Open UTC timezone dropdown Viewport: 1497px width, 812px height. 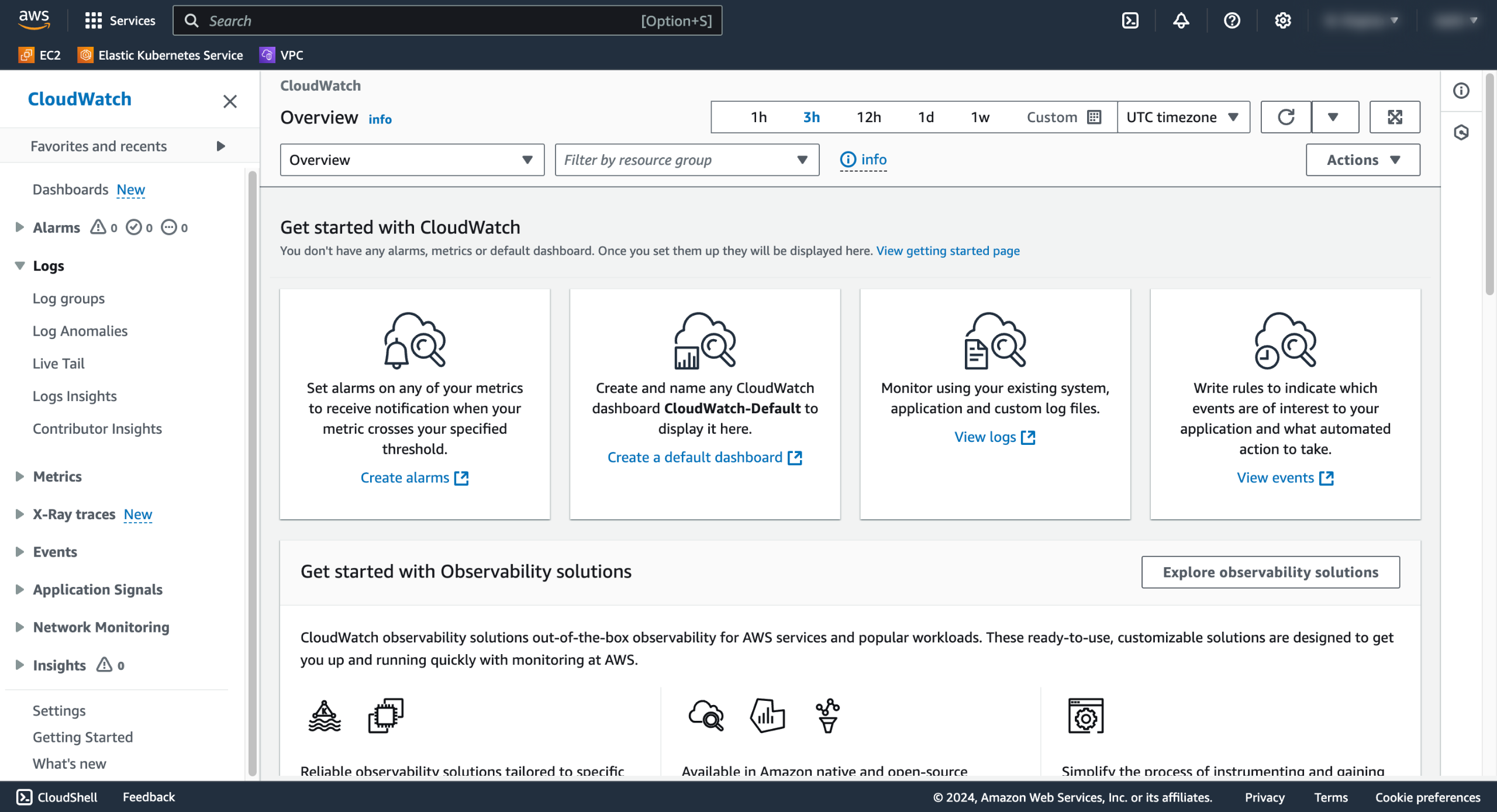[1182, 117]
